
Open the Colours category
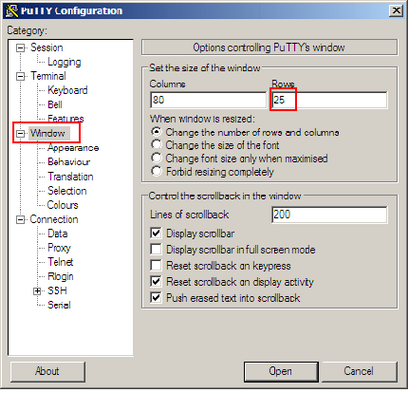tap(63, 205)
